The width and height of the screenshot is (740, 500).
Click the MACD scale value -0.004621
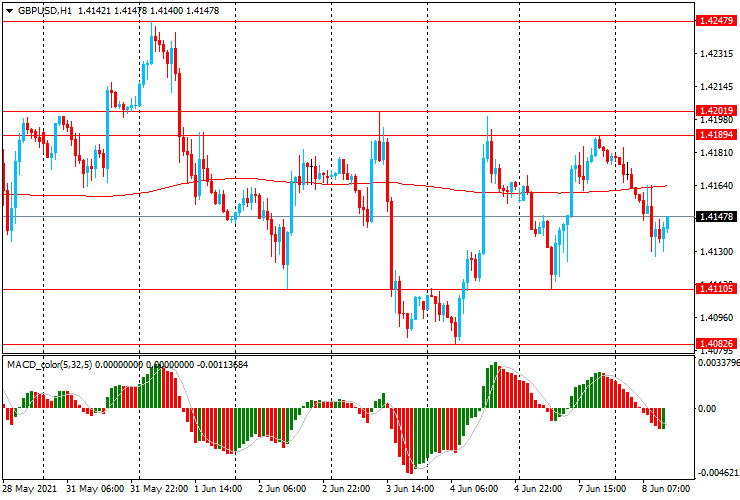click(x=718, y=471)
